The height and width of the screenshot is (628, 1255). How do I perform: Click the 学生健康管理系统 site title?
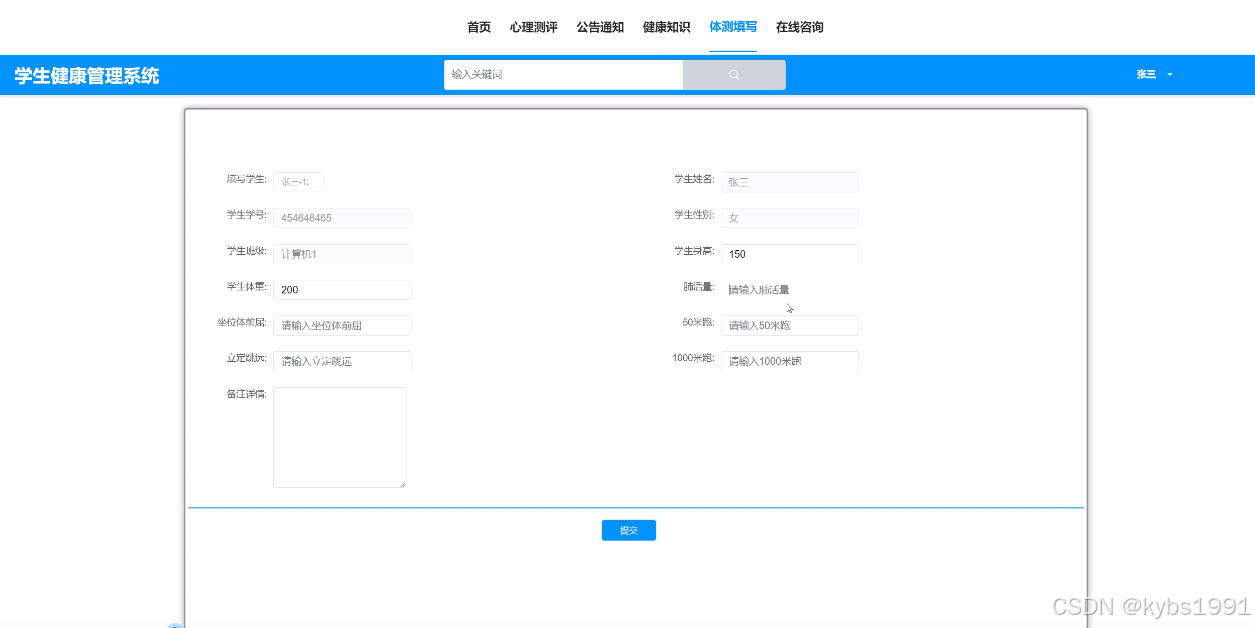(87, 76)
